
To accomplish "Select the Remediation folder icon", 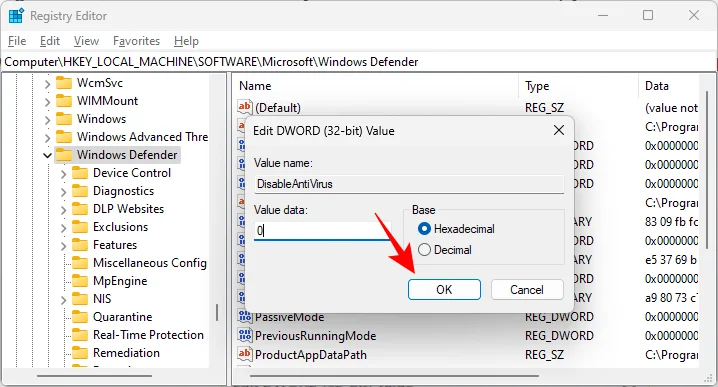I will [80, 352].
